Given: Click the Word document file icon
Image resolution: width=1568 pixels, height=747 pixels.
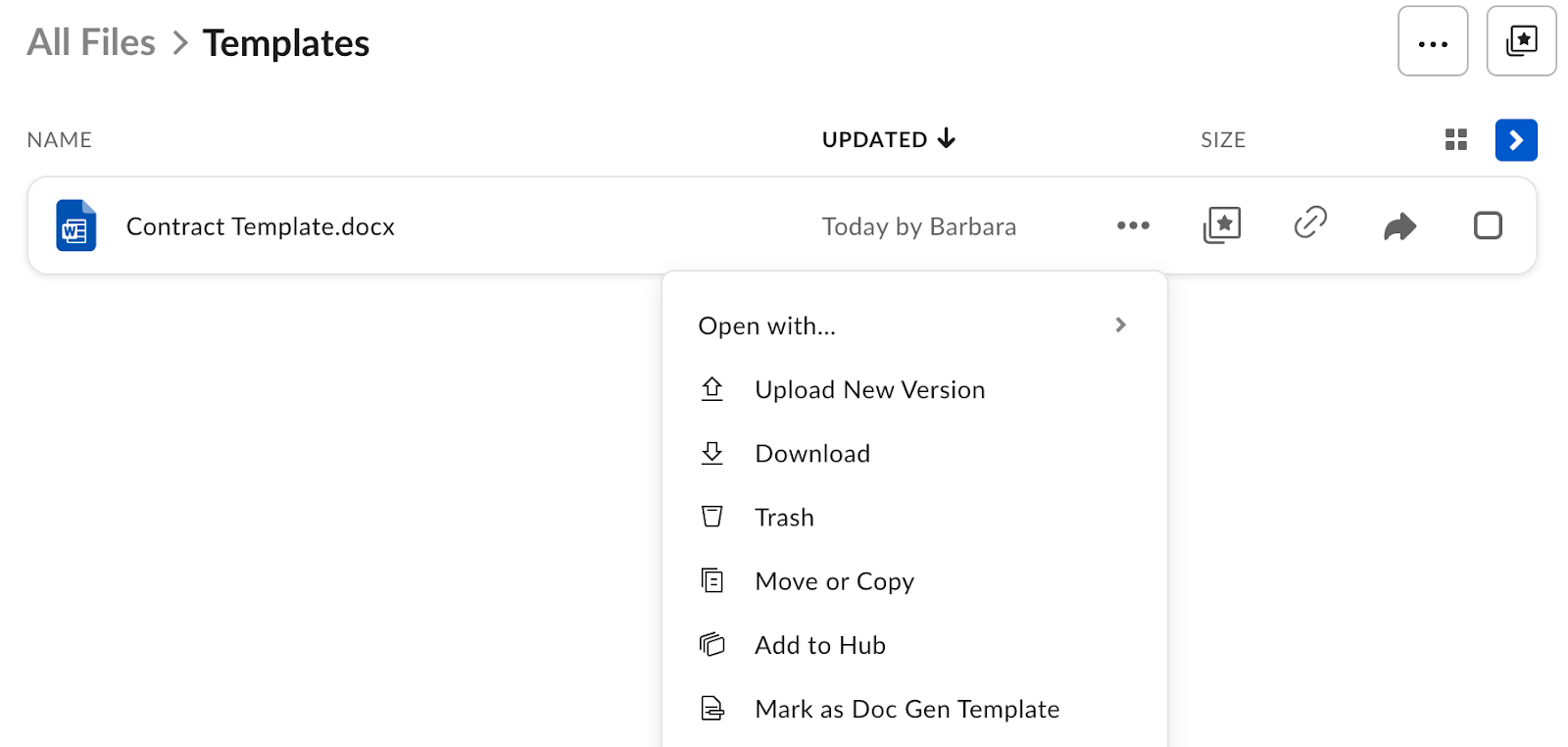Looking at the screenshot, I should pyautogui.click(x=75, y=226).
